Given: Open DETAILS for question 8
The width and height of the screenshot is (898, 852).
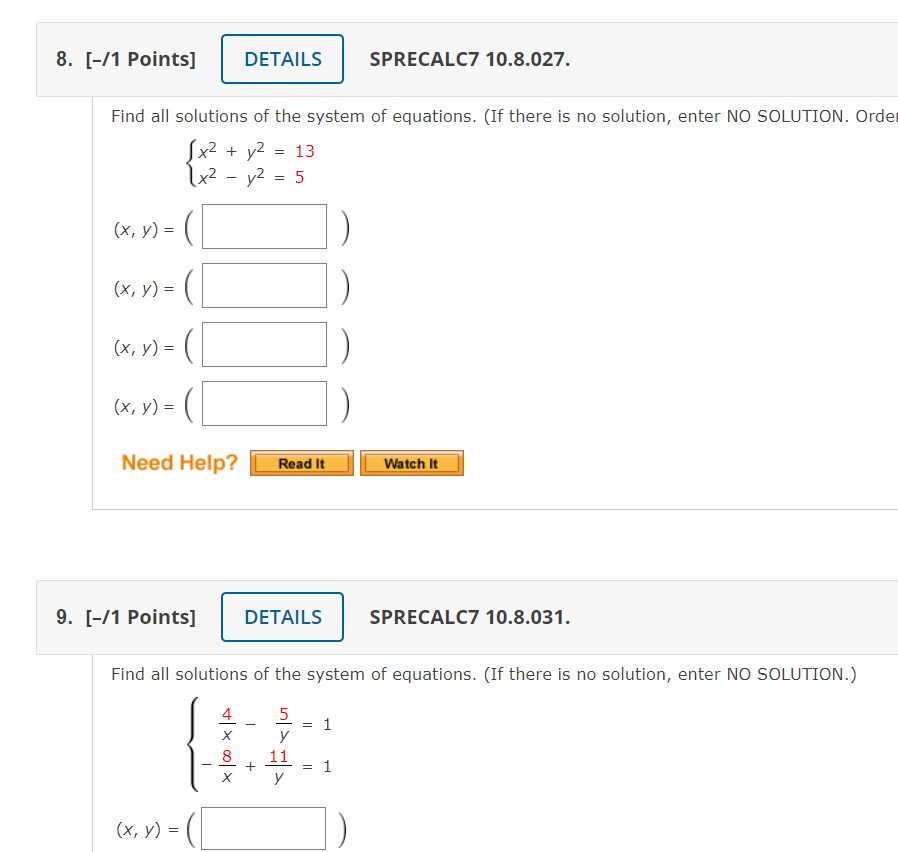Looking at the screenshot, I should 283,59.
